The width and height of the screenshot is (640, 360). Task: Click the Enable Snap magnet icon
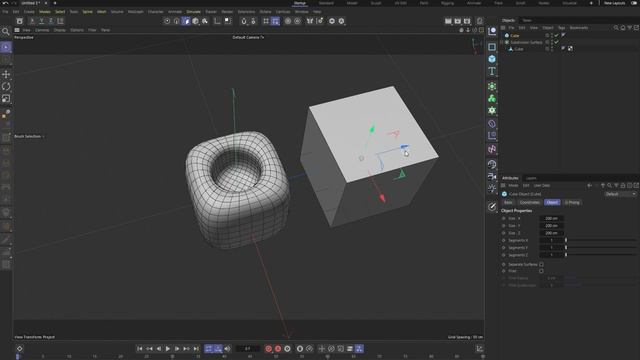point(244,21)
